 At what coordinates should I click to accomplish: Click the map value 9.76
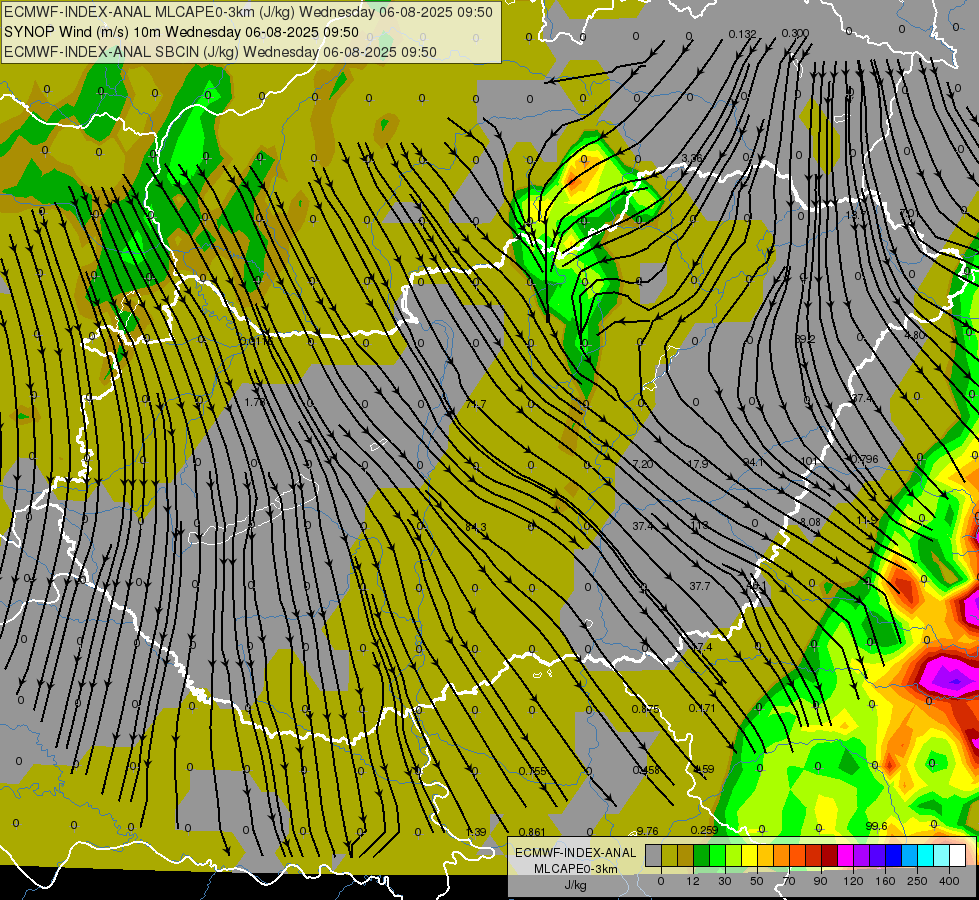point(647,831)
